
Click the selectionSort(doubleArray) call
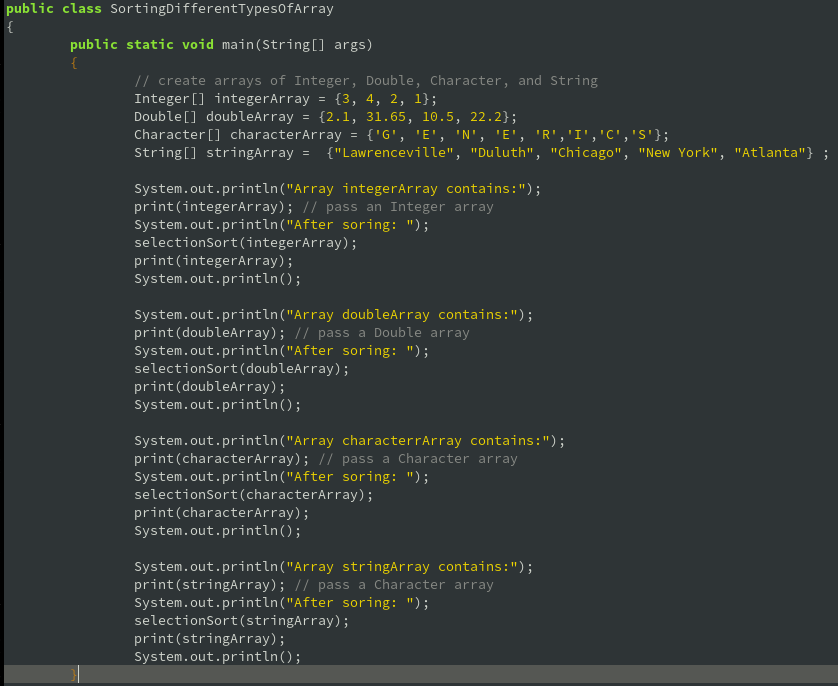(x=242, y=368)
